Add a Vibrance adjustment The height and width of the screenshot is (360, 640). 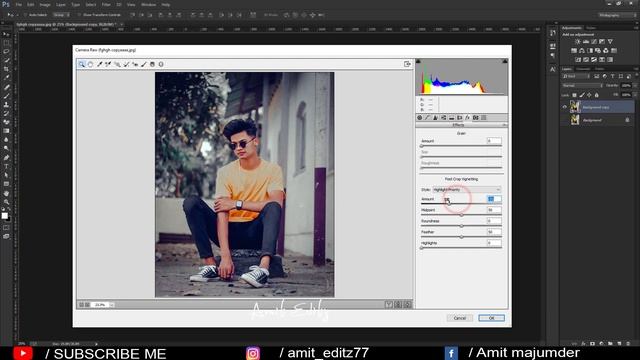[610, 42]
